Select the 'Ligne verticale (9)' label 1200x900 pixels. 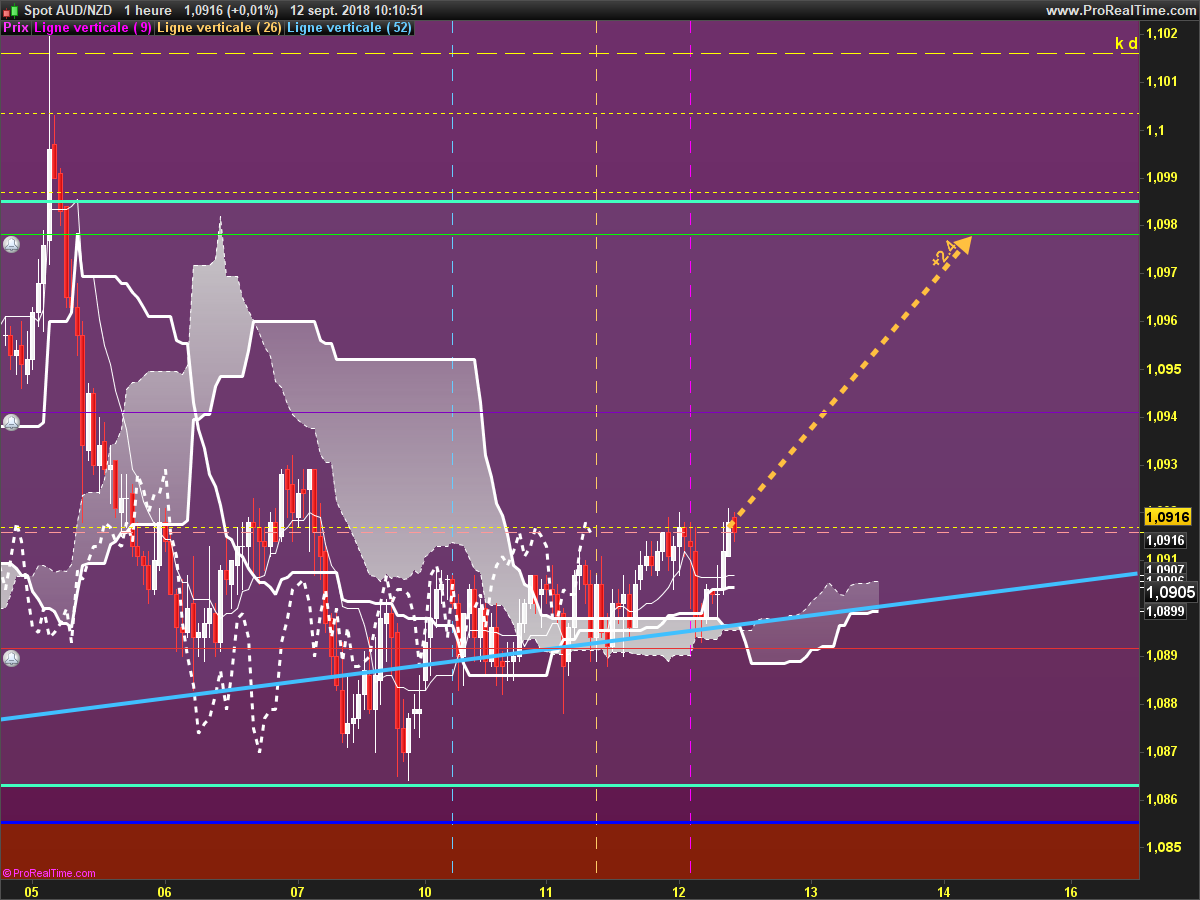(93, 28)
